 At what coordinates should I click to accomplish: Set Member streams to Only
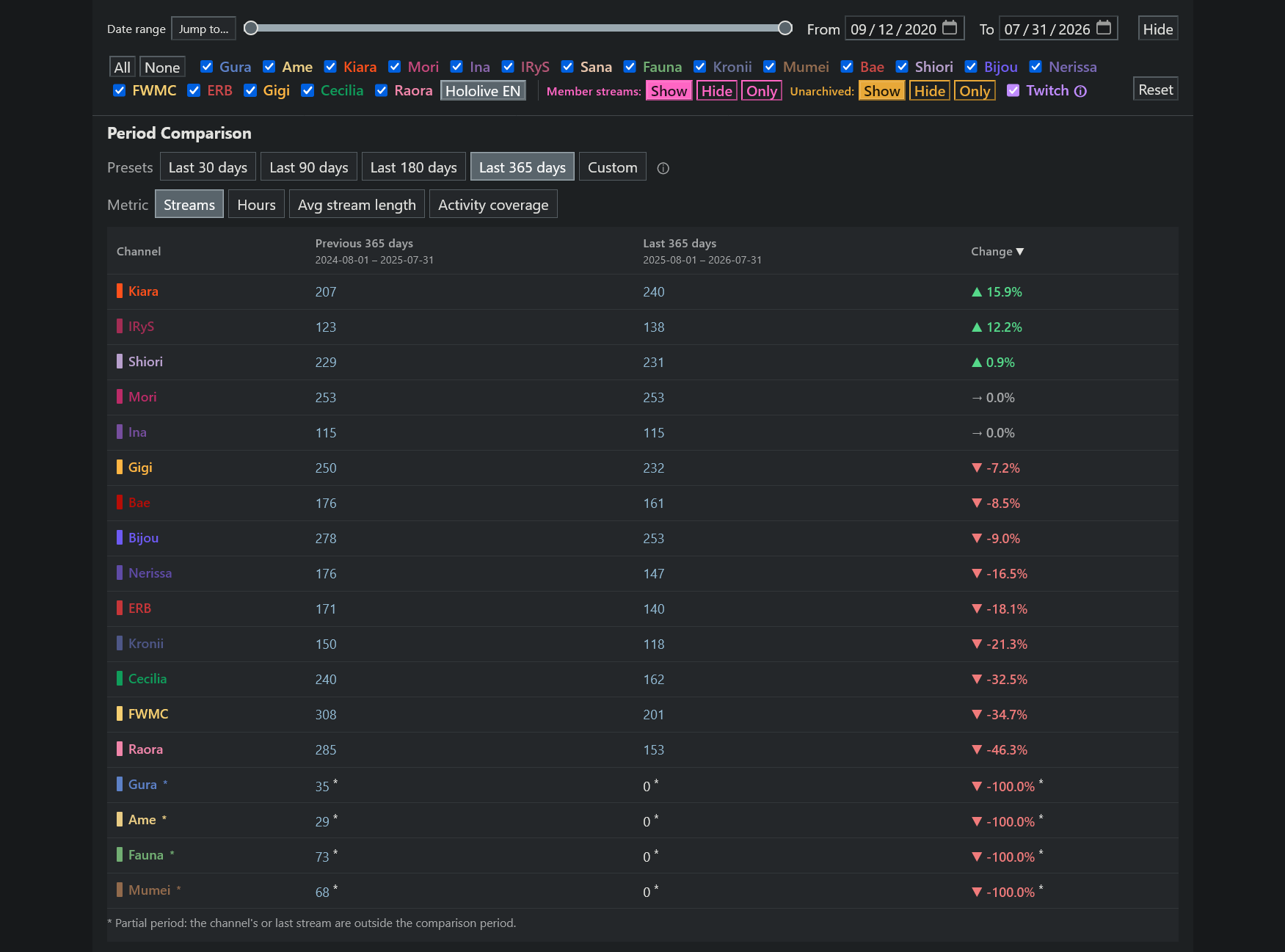(x=762, y=91)
